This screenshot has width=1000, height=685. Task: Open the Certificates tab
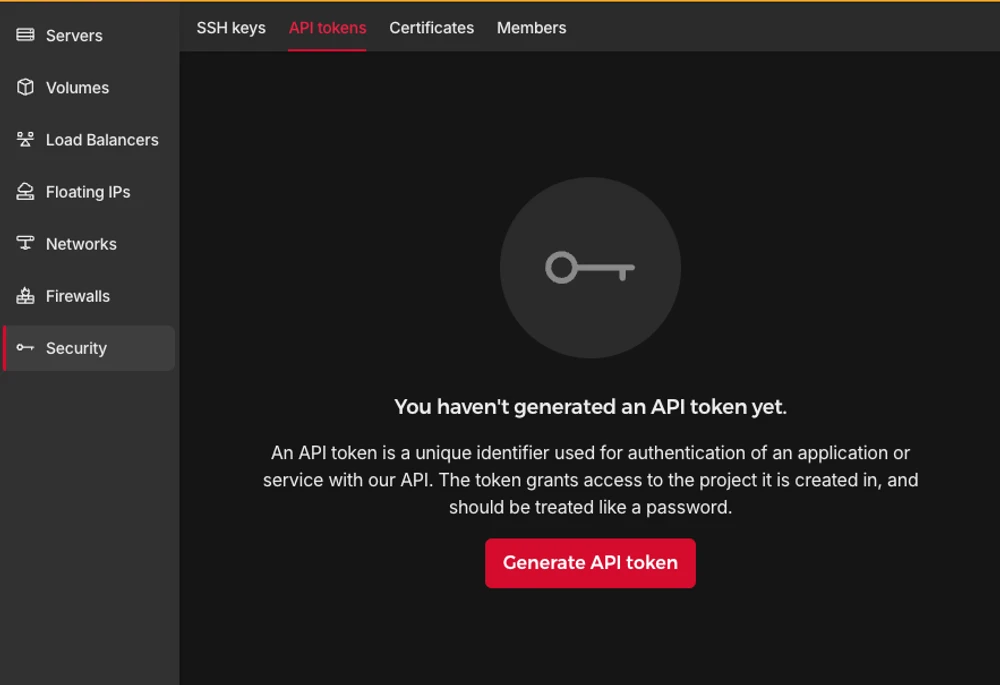pyautogui.click(x=431, y=28)
